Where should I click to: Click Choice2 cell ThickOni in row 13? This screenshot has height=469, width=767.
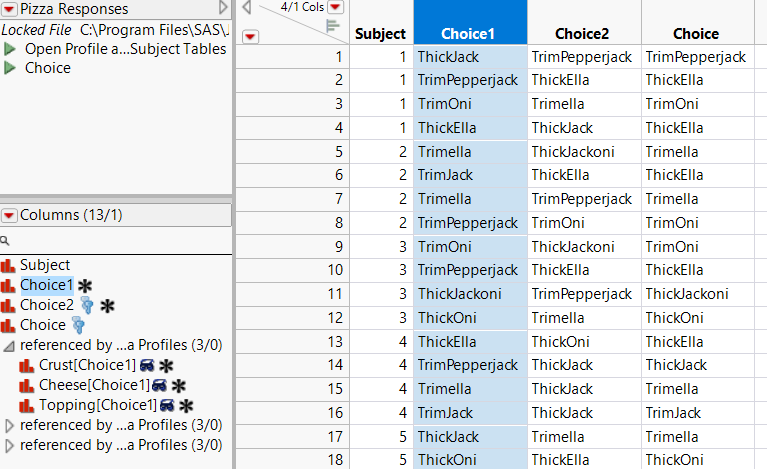point(584,342)
